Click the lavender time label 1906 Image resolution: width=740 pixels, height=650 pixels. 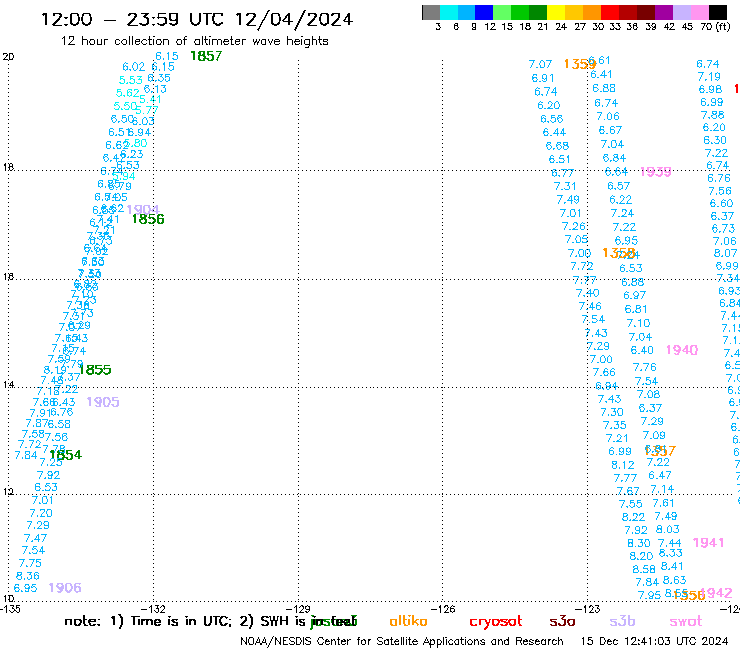click(65, 588)
